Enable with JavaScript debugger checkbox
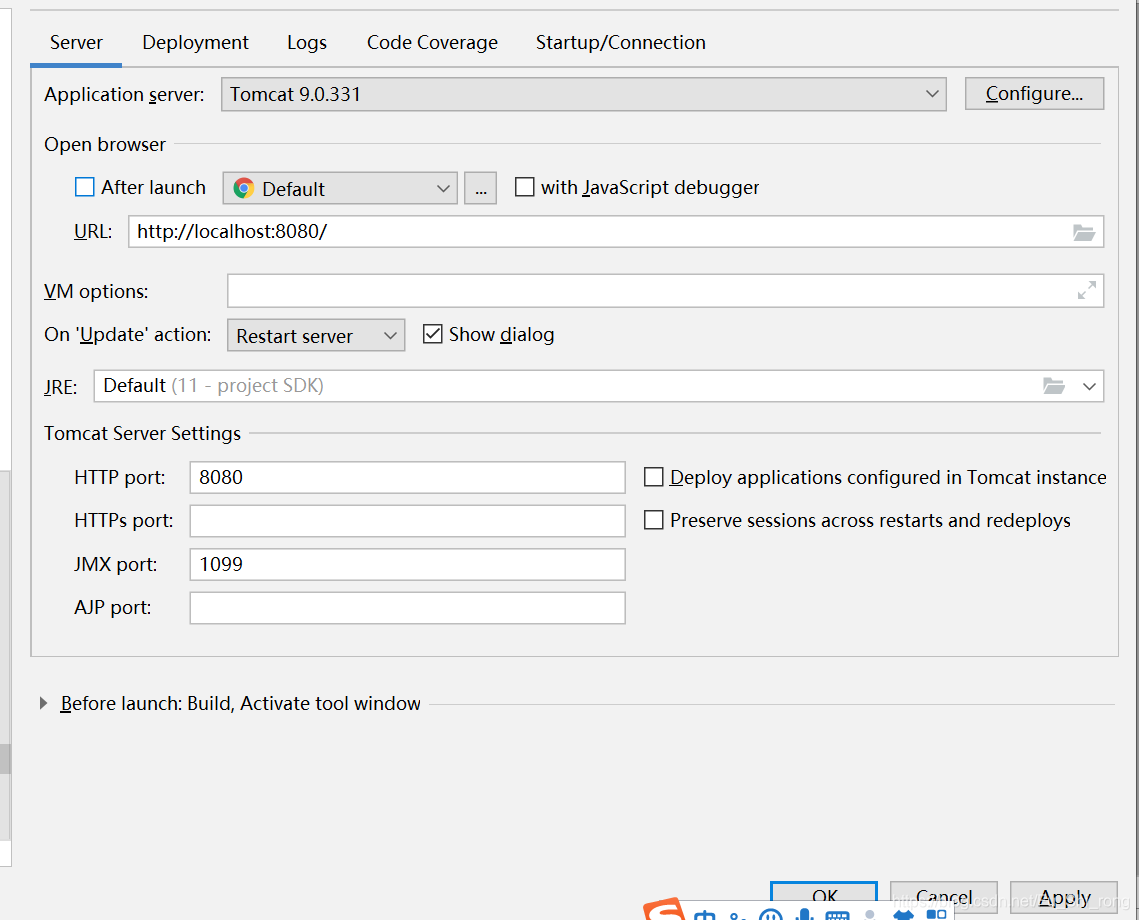1139x920 pixels. click(x=524, y=187)
